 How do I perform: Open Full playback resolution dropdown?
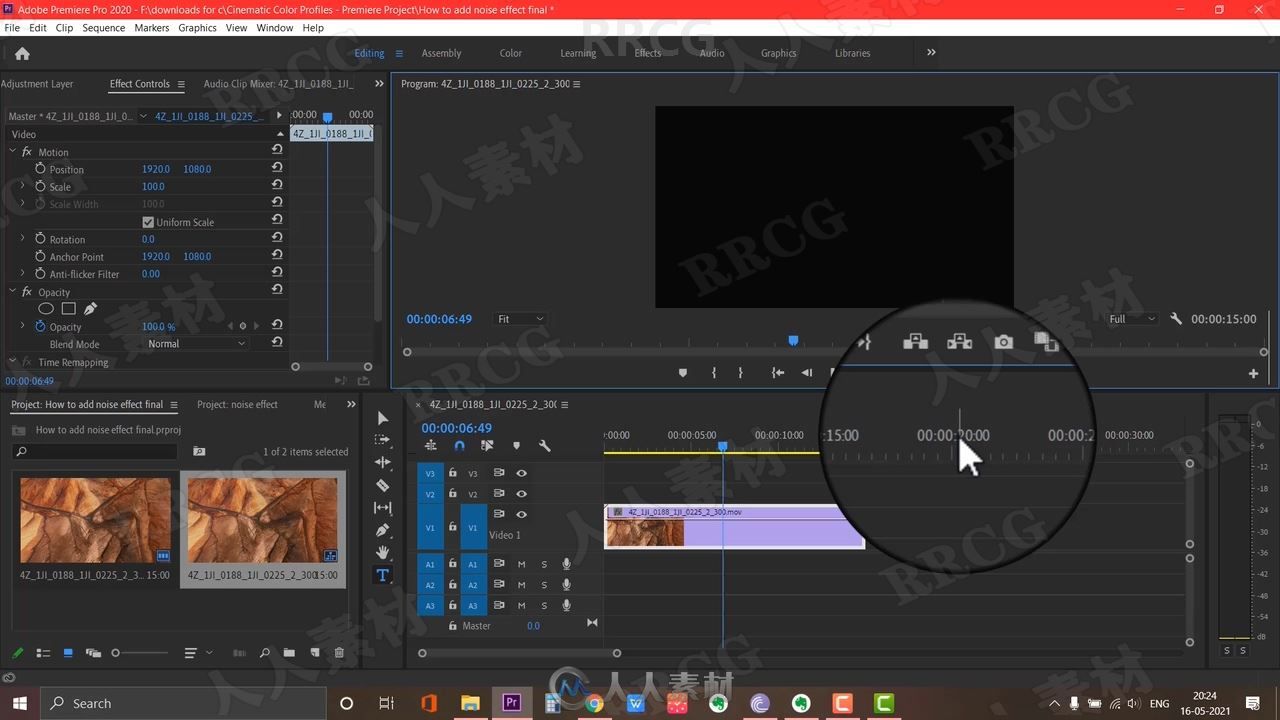tap(1133, 319)
